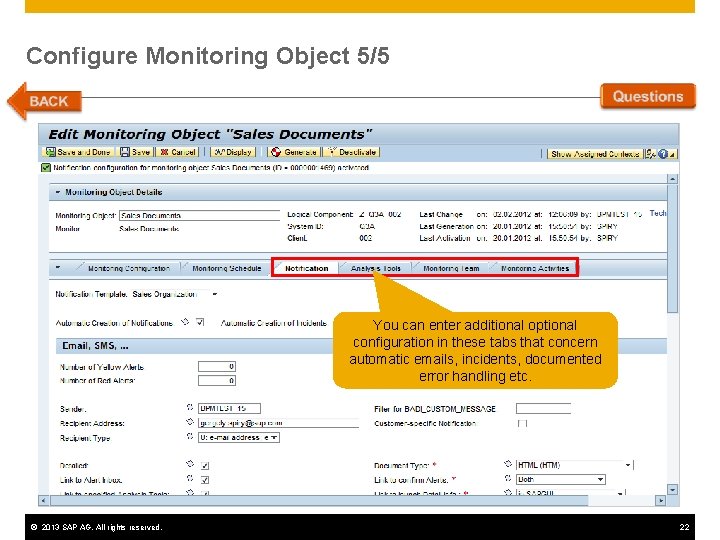The width and height of the screenshot is (720, 540).
Task: Edit Number of Yellow Alerts field
Action: pos(217,366)
